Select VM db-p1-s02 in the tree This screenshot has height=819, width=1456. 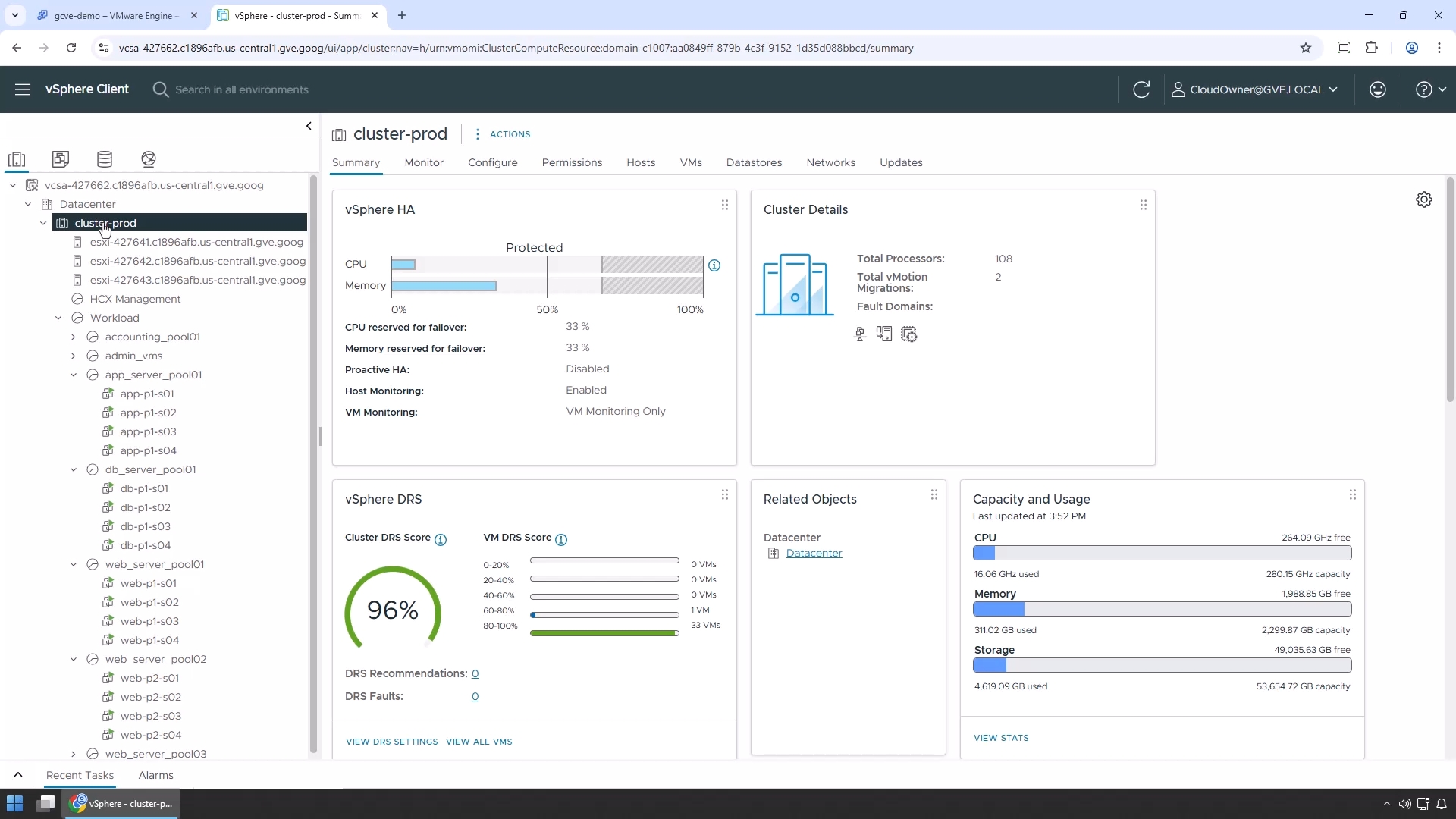(145, 507)
